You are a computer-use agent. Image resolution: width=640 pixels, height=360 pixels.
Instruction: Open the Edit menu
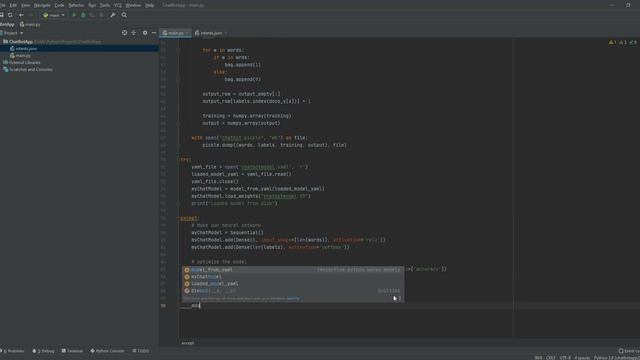click(13, 5)
